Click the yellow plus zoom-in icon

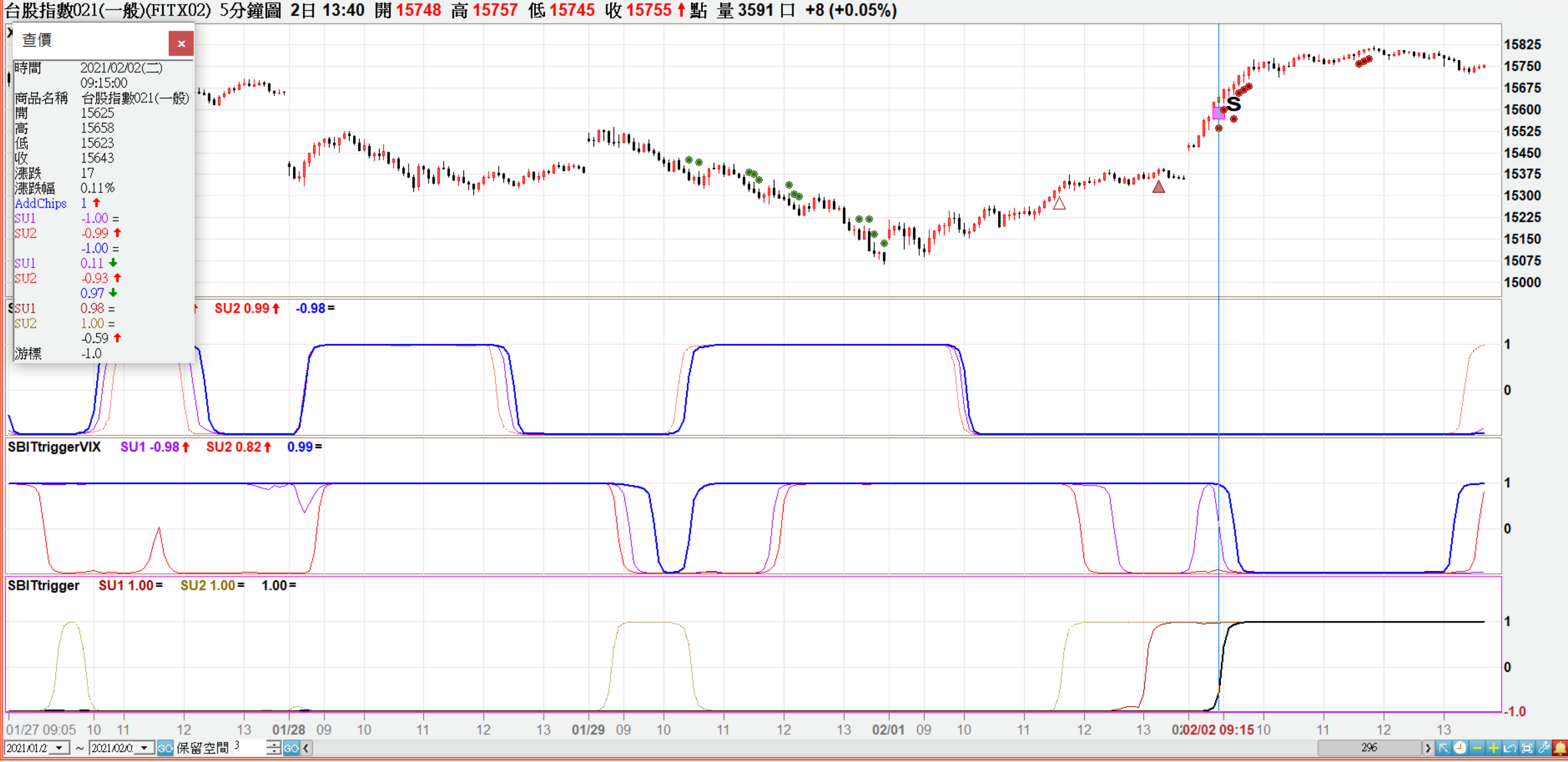[x=1493, y=748]
